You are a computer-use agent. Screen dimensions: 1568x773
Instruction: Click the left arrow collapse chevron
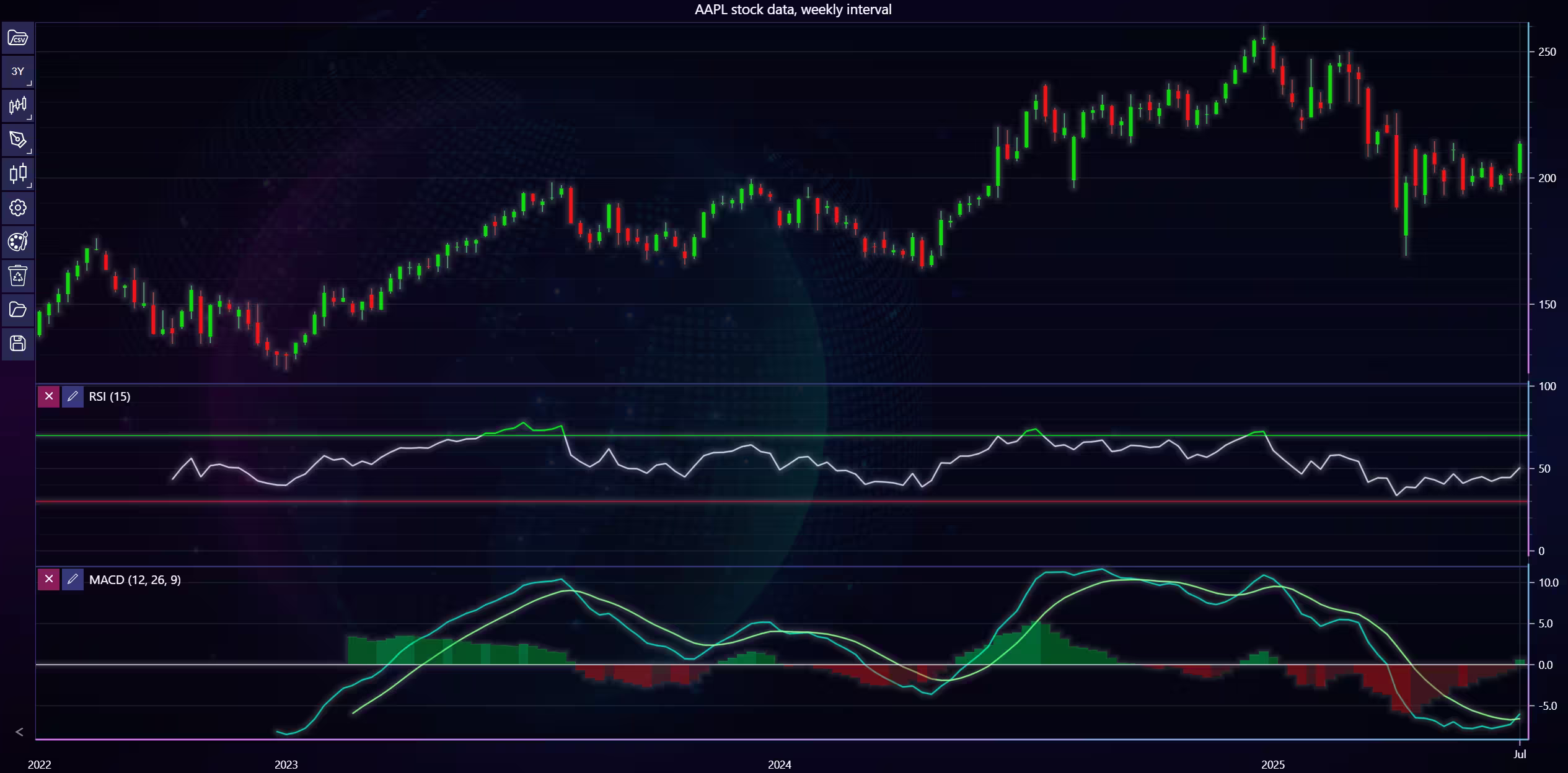[x=19, y=732]
